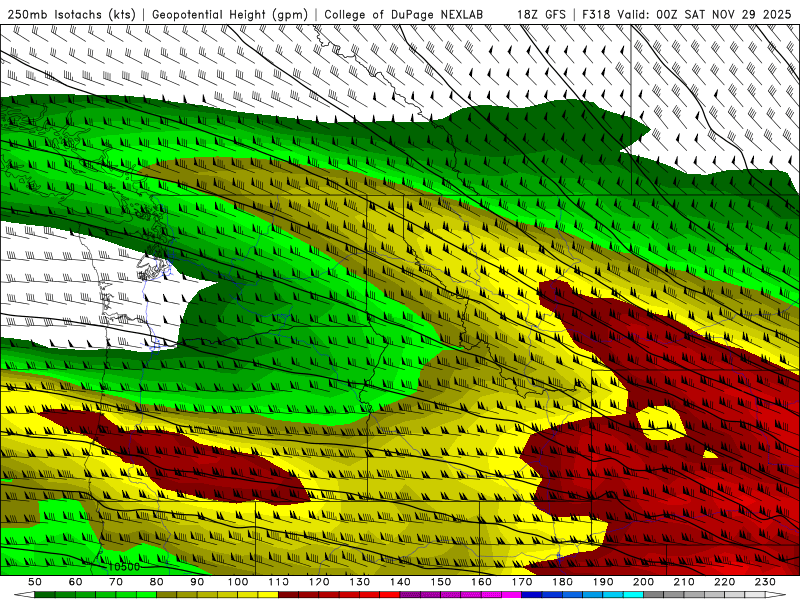The image size is (800, 600).
Task: Select the darkest green swatch starting at 50
Action: pyautogui.click(x=44, y=595)
